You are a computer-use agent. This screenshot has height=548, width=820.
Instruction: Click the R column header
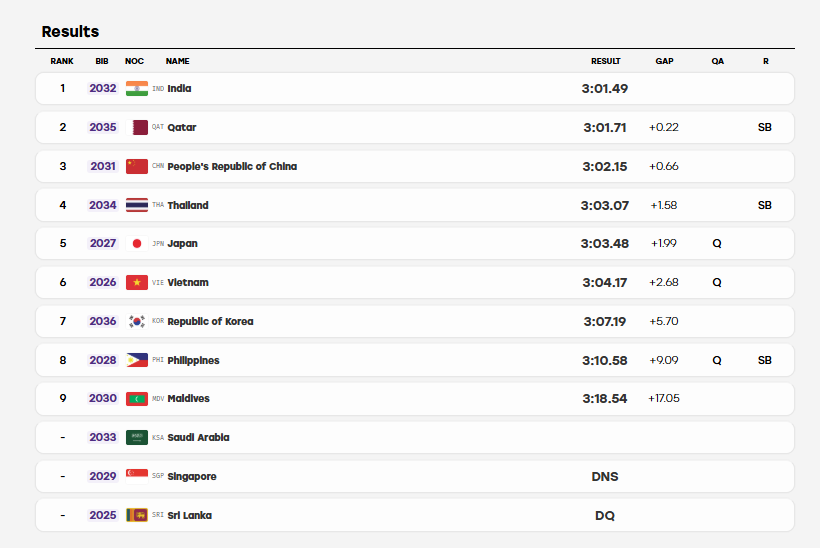(x=766, y=61)
